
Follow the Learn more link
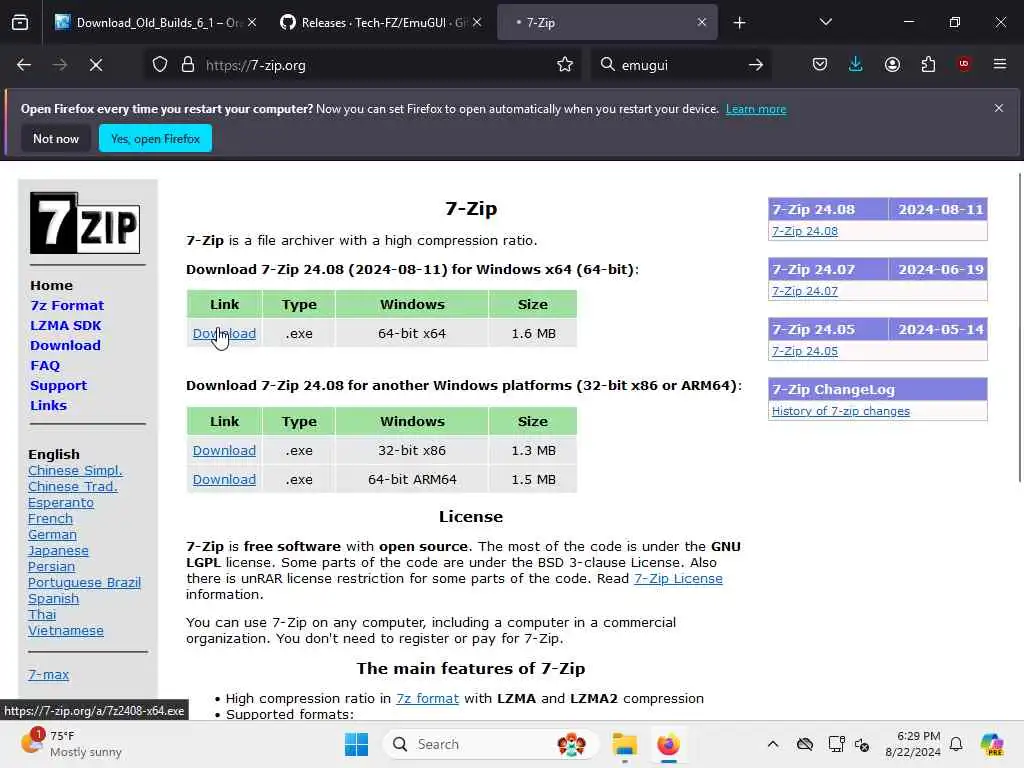756,109
